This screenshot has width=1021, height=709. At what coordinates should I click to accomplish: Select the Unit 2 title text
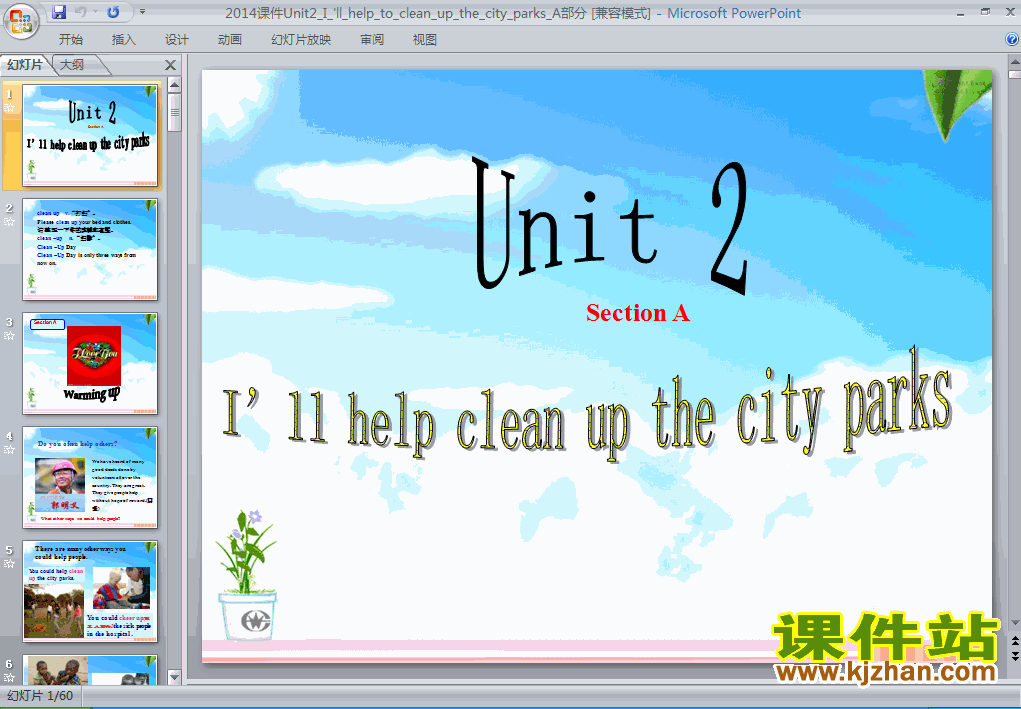(611, 225)
